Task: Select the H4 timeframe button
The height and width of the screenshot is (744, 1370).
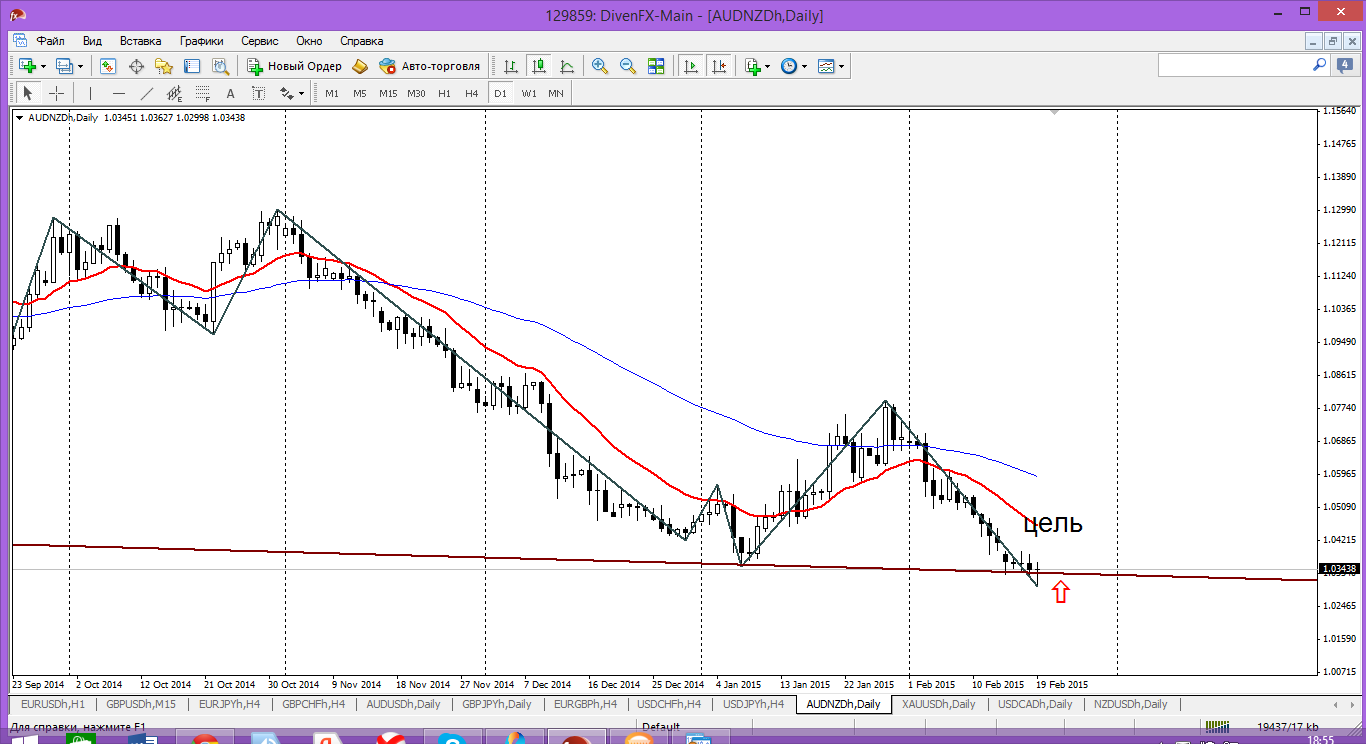Action: (x=472, y=93)
